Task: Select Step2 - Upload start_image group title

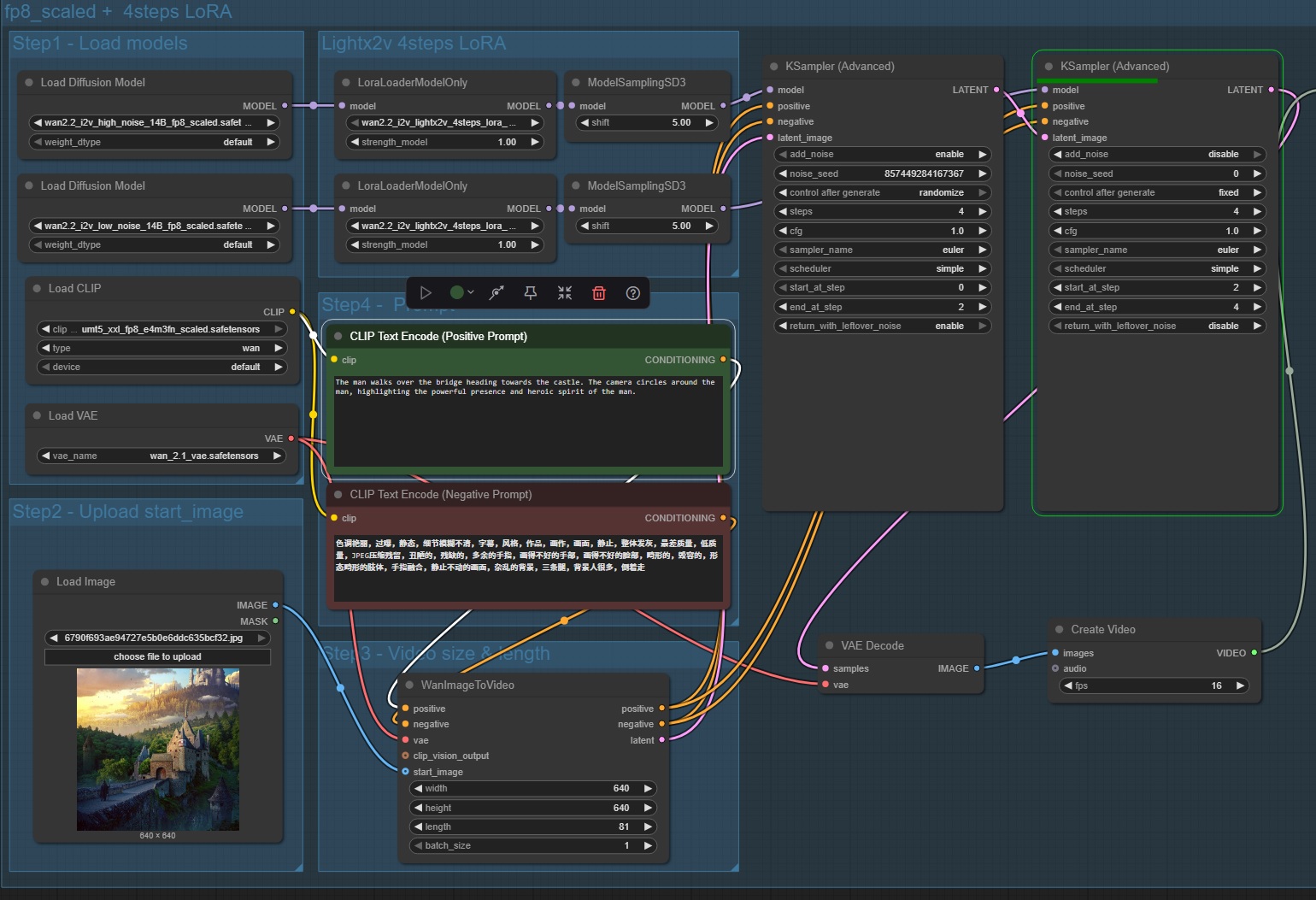Action: click(x=128, y=512)
